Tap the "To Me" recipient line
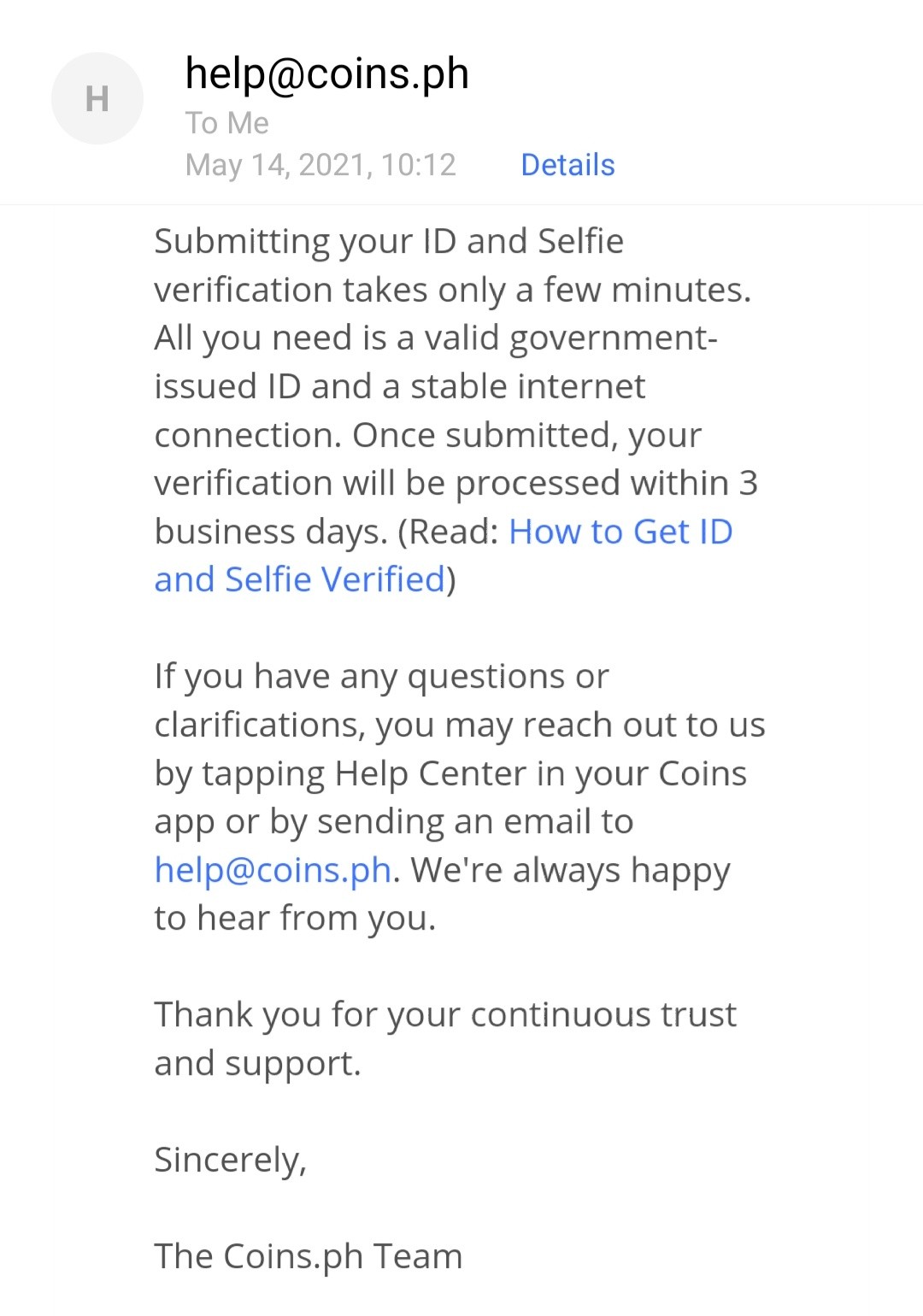The height and width of the screenshot is (1316, 923). coord(227,123)
